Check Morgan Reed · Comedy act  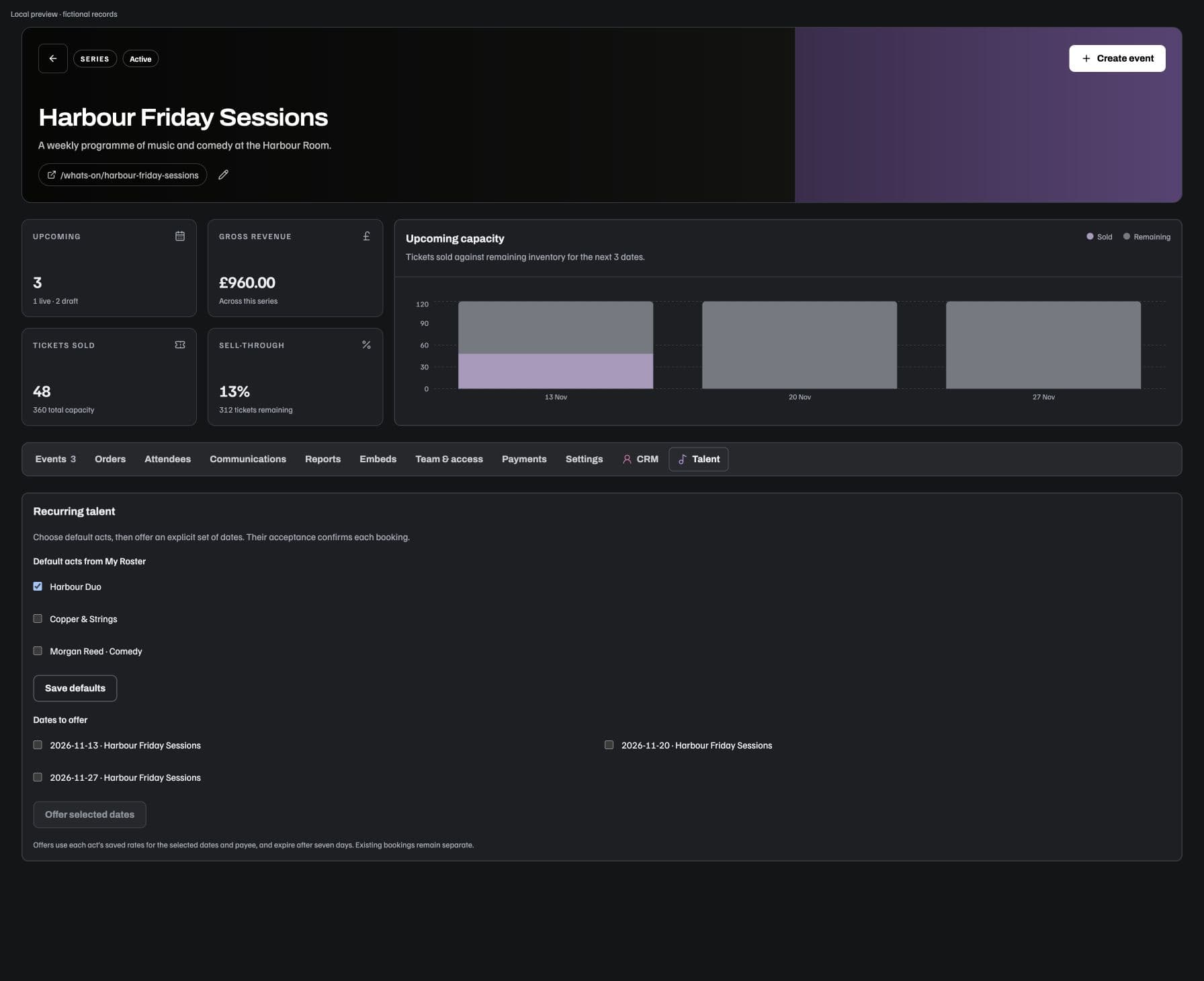click(x=38, y=651)
